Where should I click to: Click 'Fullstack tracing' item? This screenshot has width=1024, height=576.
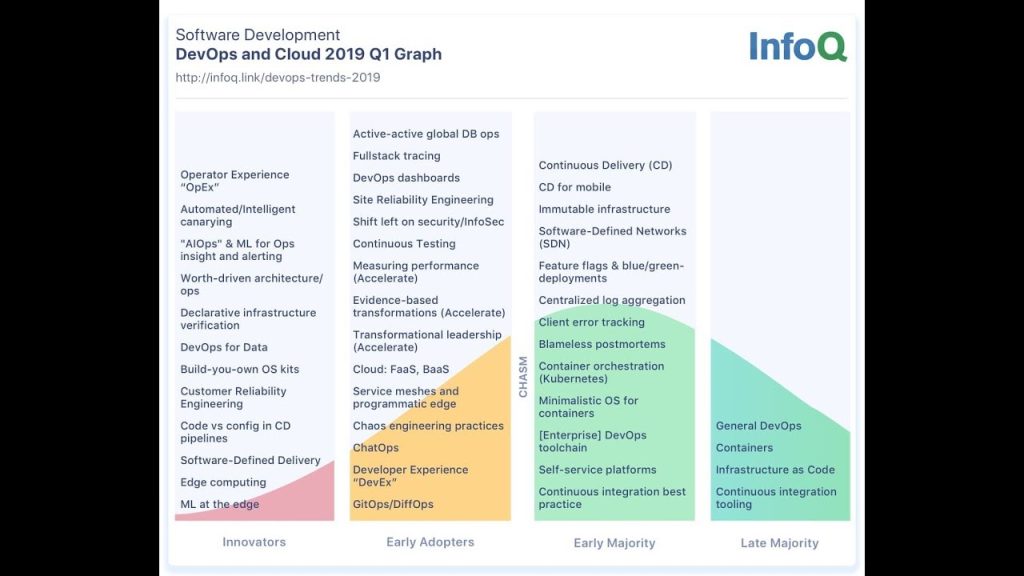click(x=396, y=156)
